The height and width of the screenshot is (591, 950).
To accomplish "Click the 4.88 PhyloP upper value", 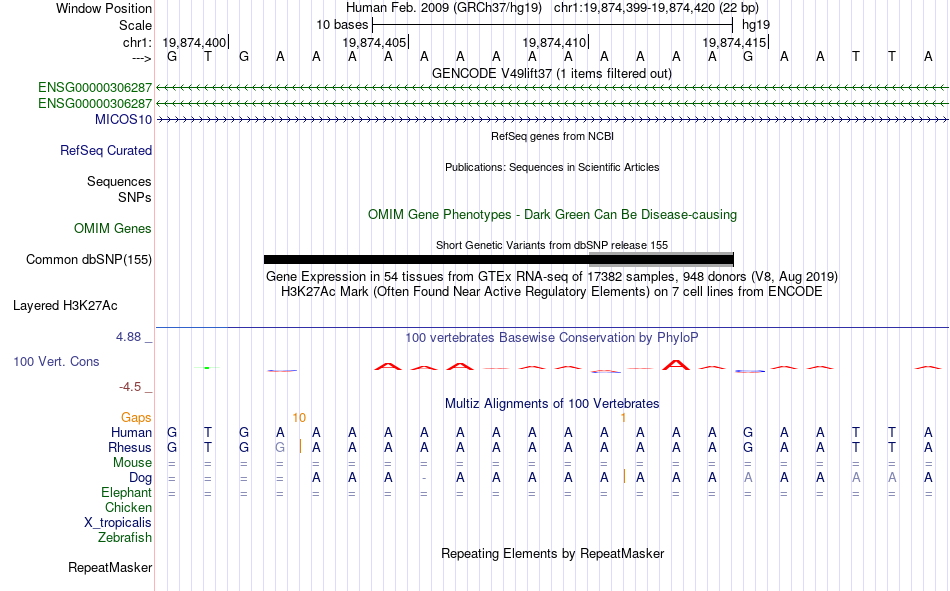I will 129,337.
